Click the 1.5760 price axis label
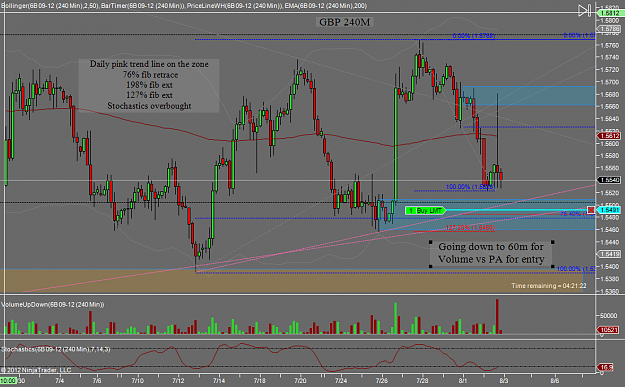 (610, 45)
